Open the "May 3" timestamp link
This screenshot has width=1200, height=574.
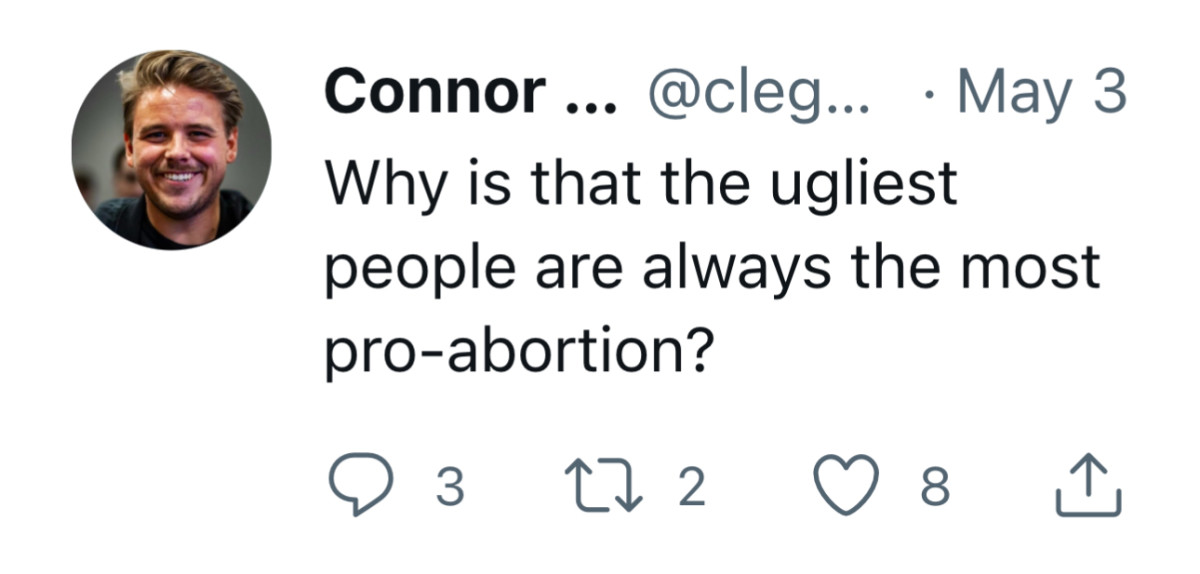[x=1041, y=95]
